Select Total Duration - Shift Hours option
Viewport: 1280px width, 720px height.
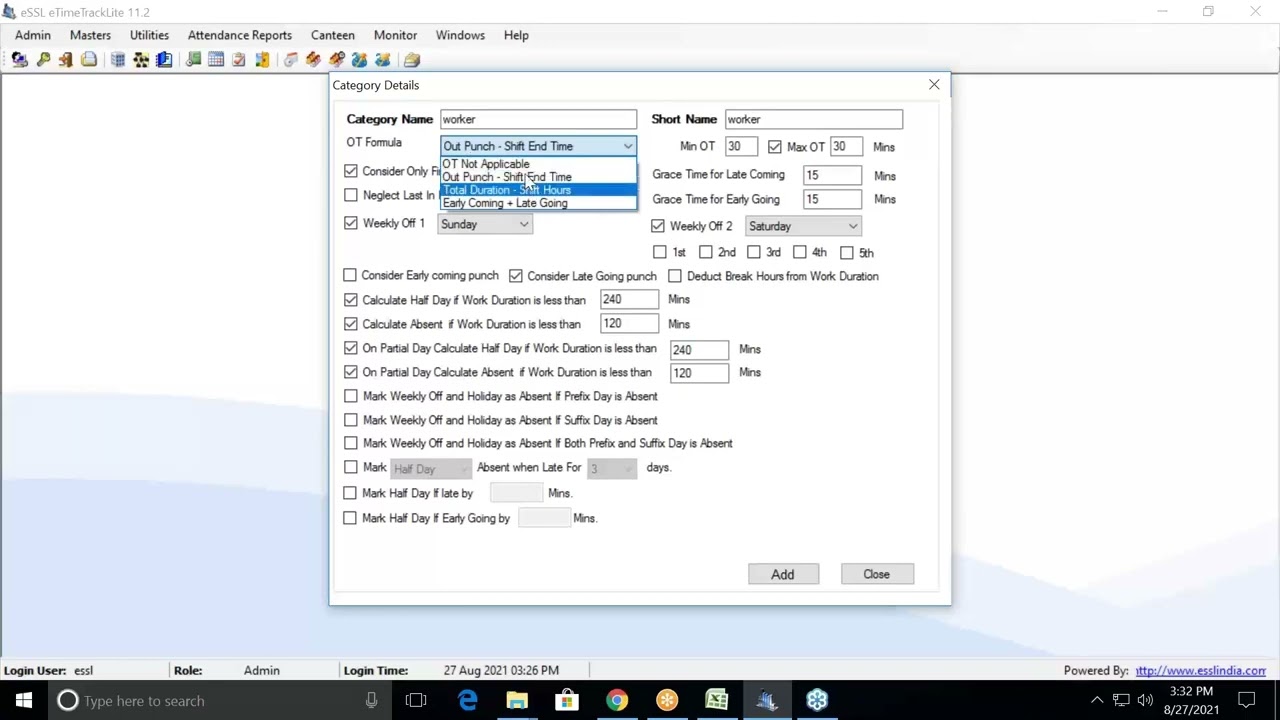(538, 190)
